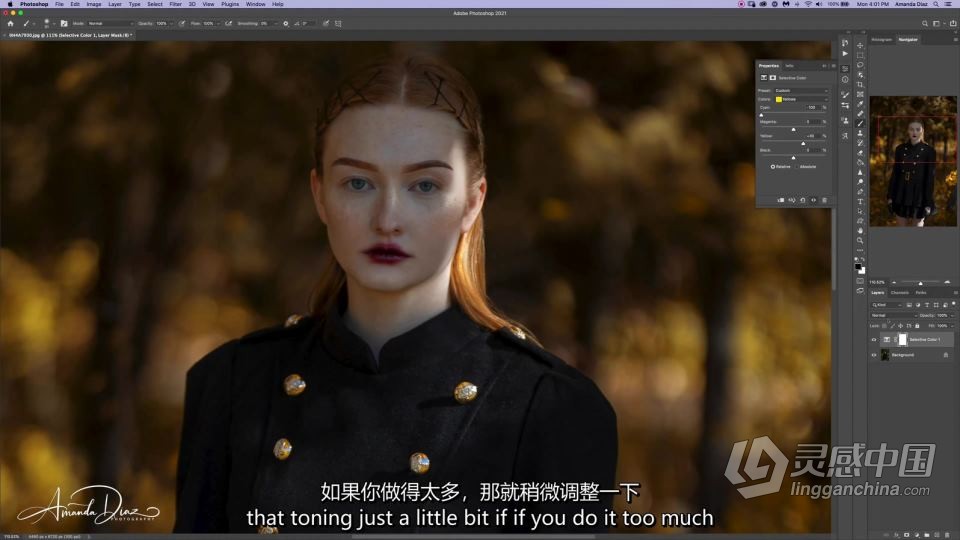
Task: Open the brush settings panel icon
Action: [64, 23]
